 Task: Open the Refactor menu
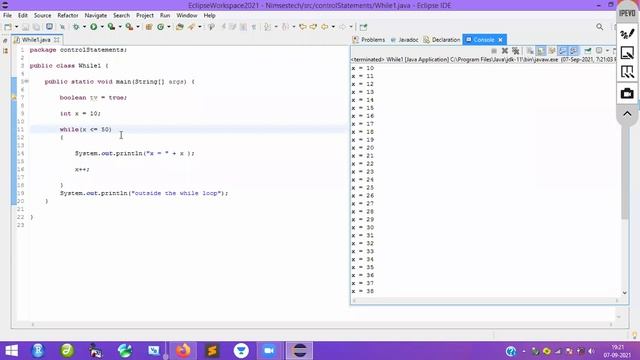pyautogui.click(x=68, y=16)
